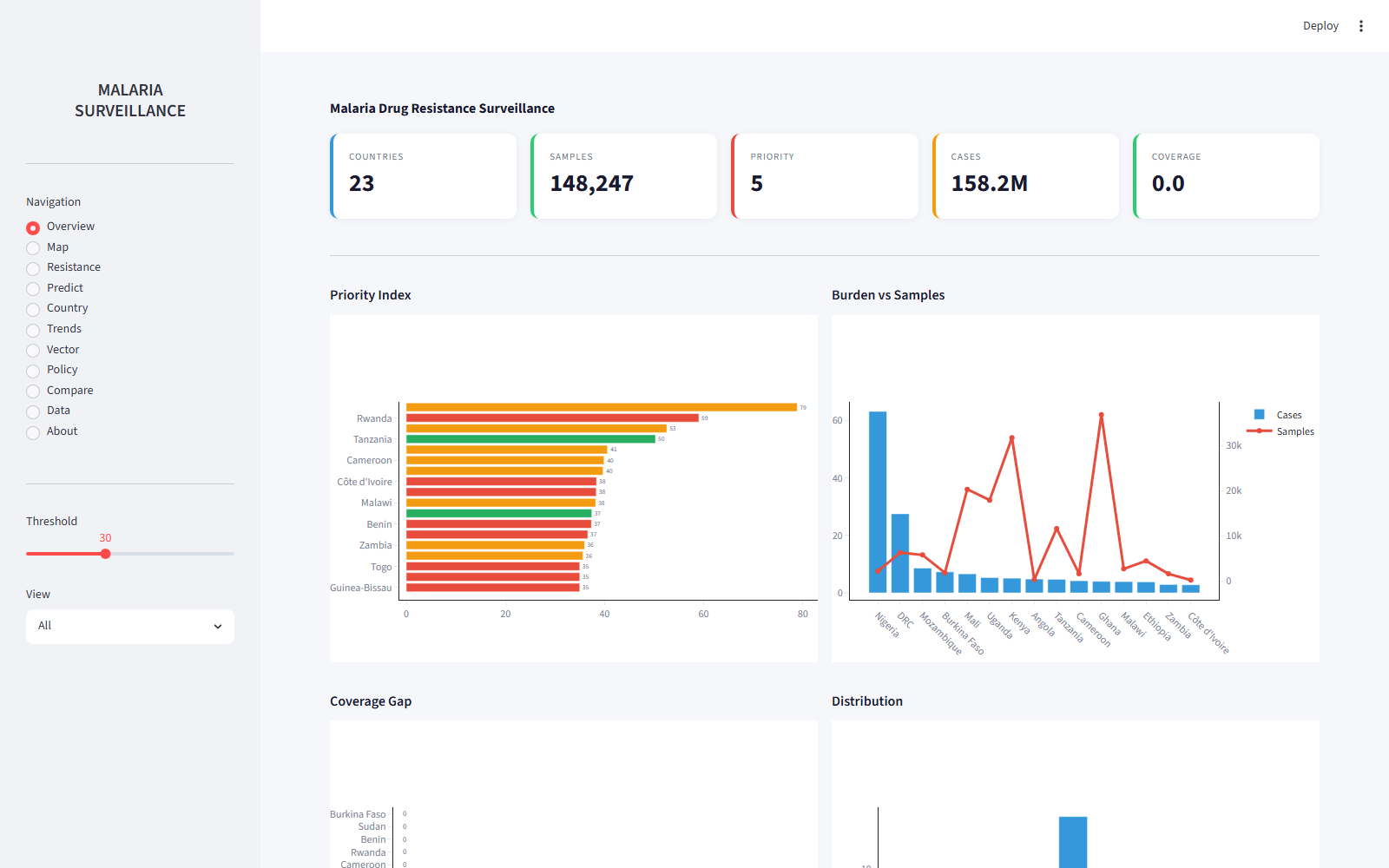This screenshot has width=1389, height=868.
Task: Click the Cameroon label in Priority Index
Action: click(x=369, y=461)
